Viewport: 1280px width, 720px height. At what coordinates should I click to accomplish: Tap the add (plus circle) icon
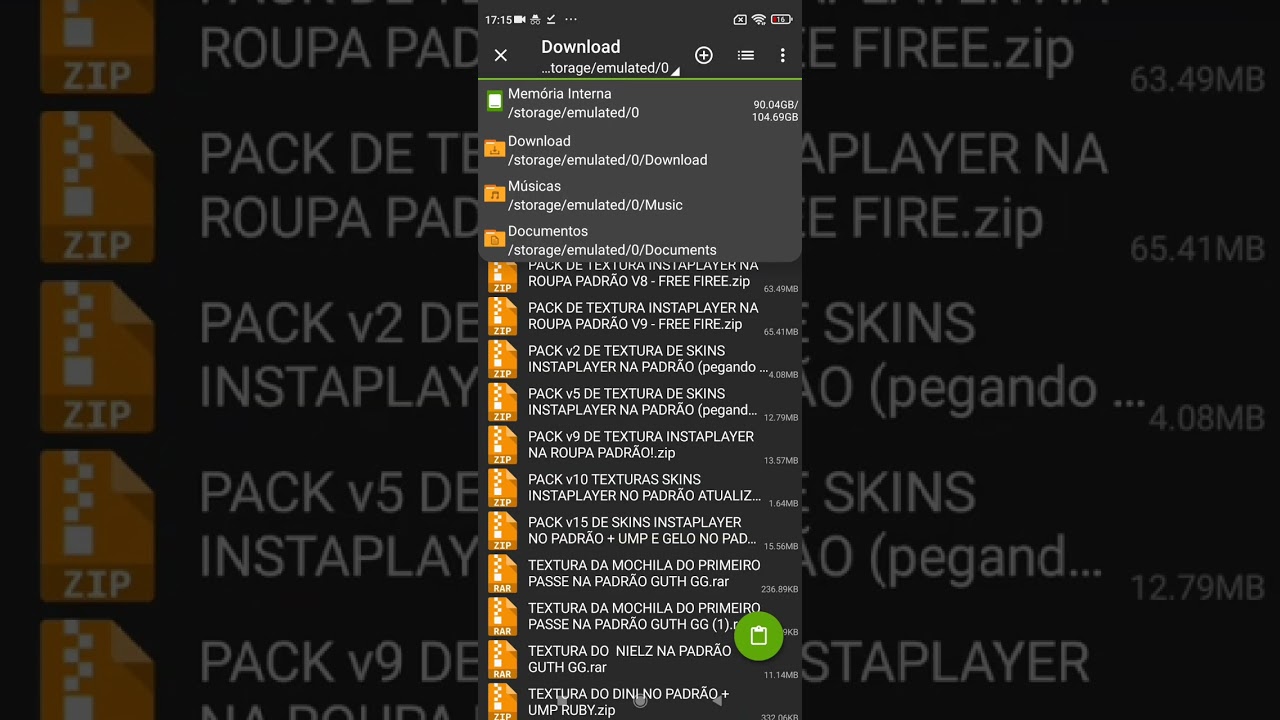pyautogui.click(x=704, y=56)
